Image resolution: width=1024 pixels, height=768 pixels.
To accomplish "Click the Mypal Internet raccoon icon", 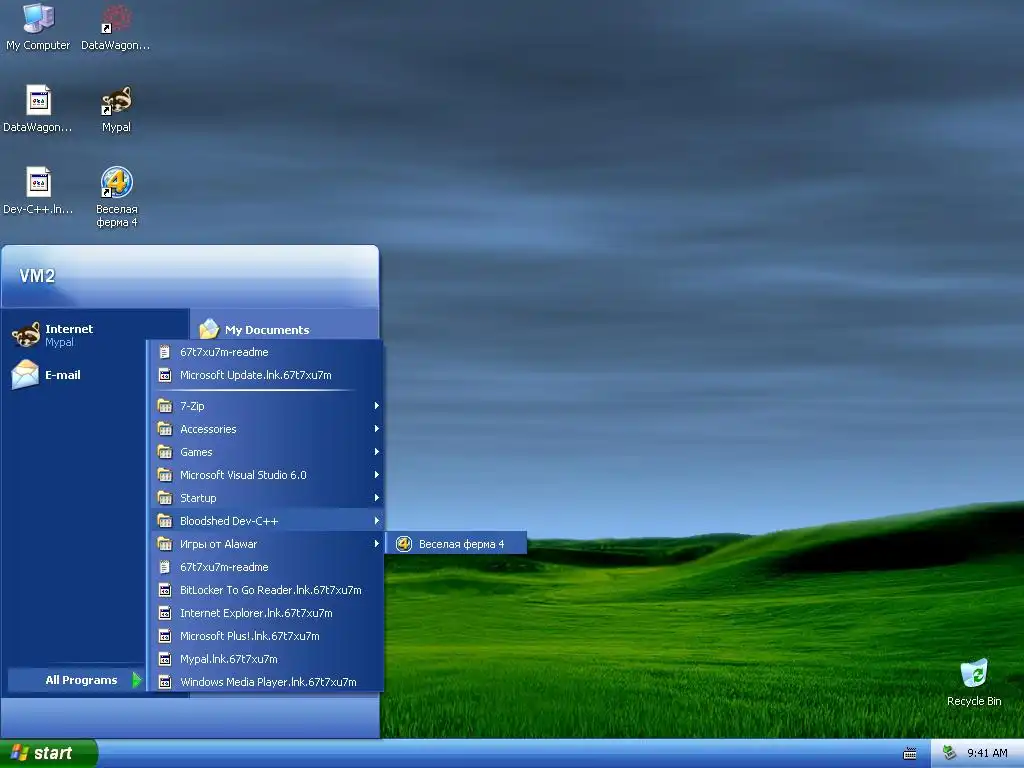I will [x=26, y=334].
